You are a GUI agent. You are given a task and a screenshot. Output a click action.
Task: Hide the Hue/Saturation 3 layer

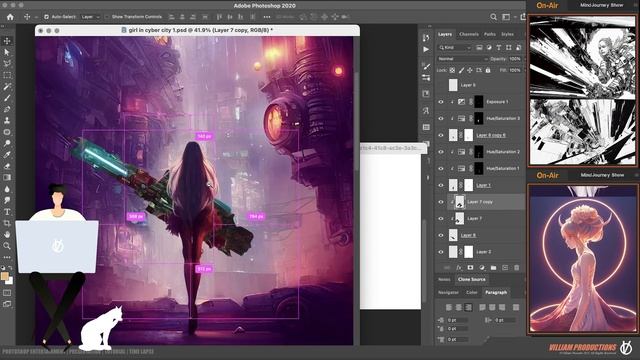click(x=441, y=118)
